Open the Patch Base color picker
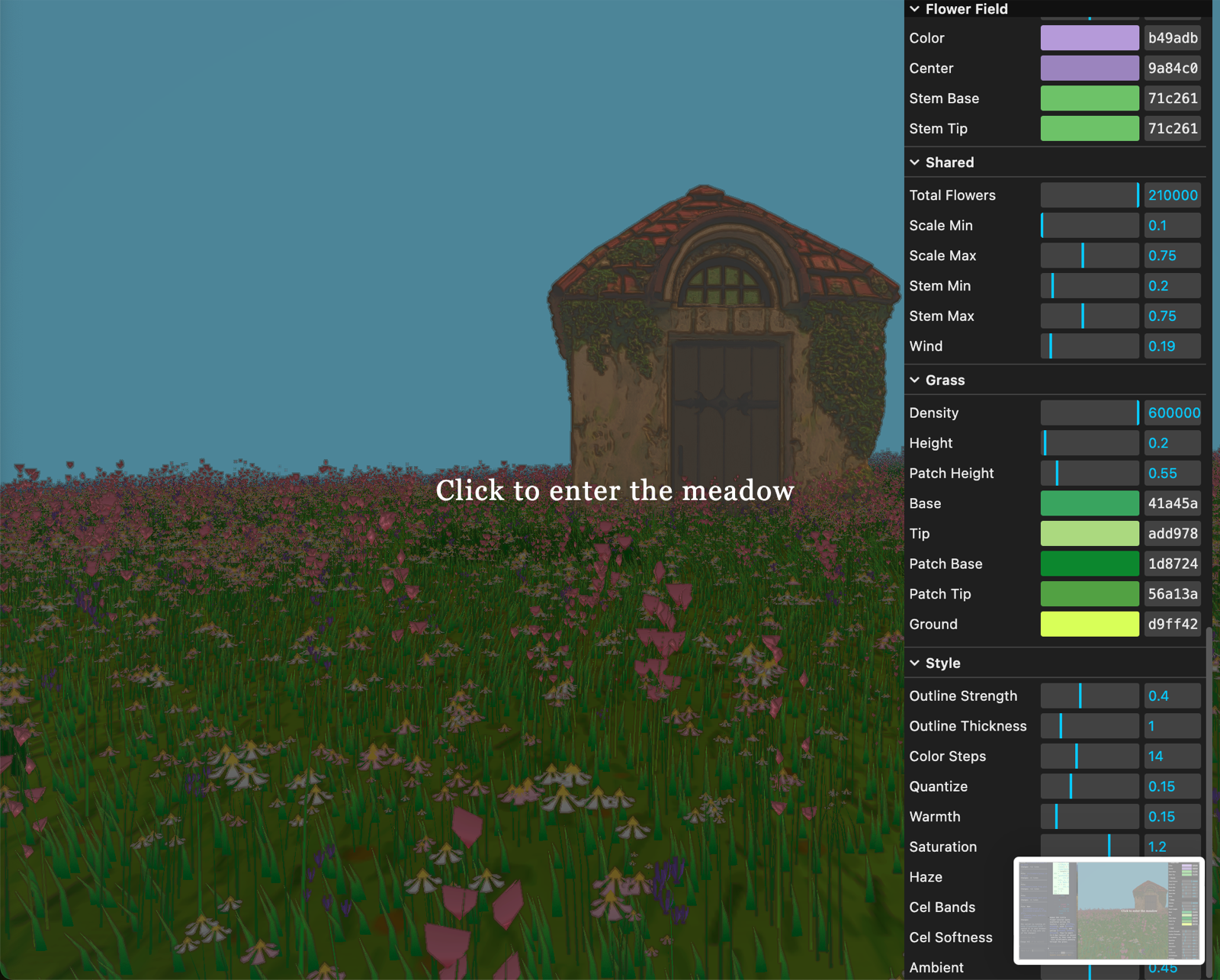This screenshot has width=1220, height=980. [x=1089, y=564]
